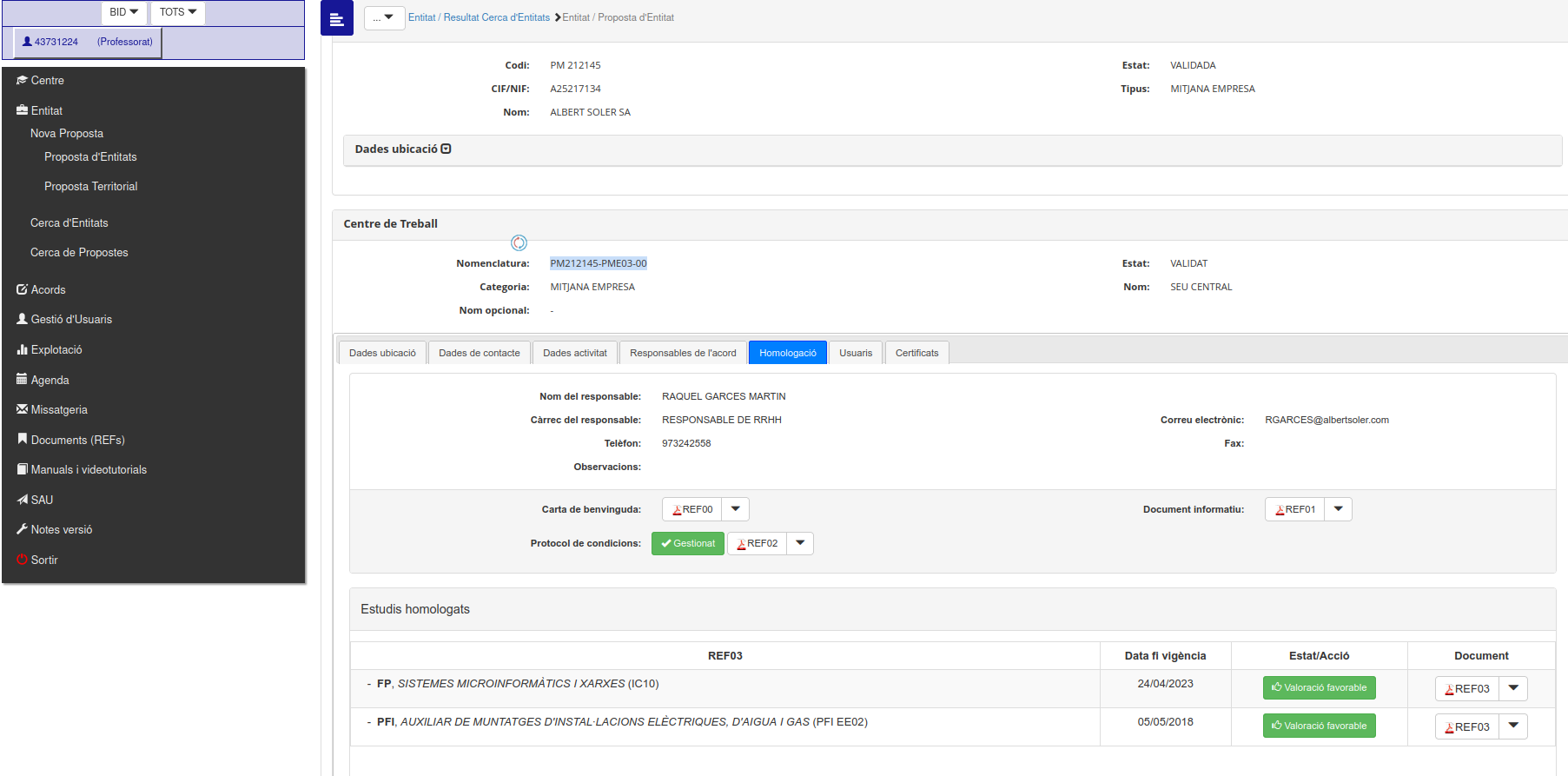Click the Professorat user profile button
Screen dimensions: 1568x776
[x=88, y=42]
